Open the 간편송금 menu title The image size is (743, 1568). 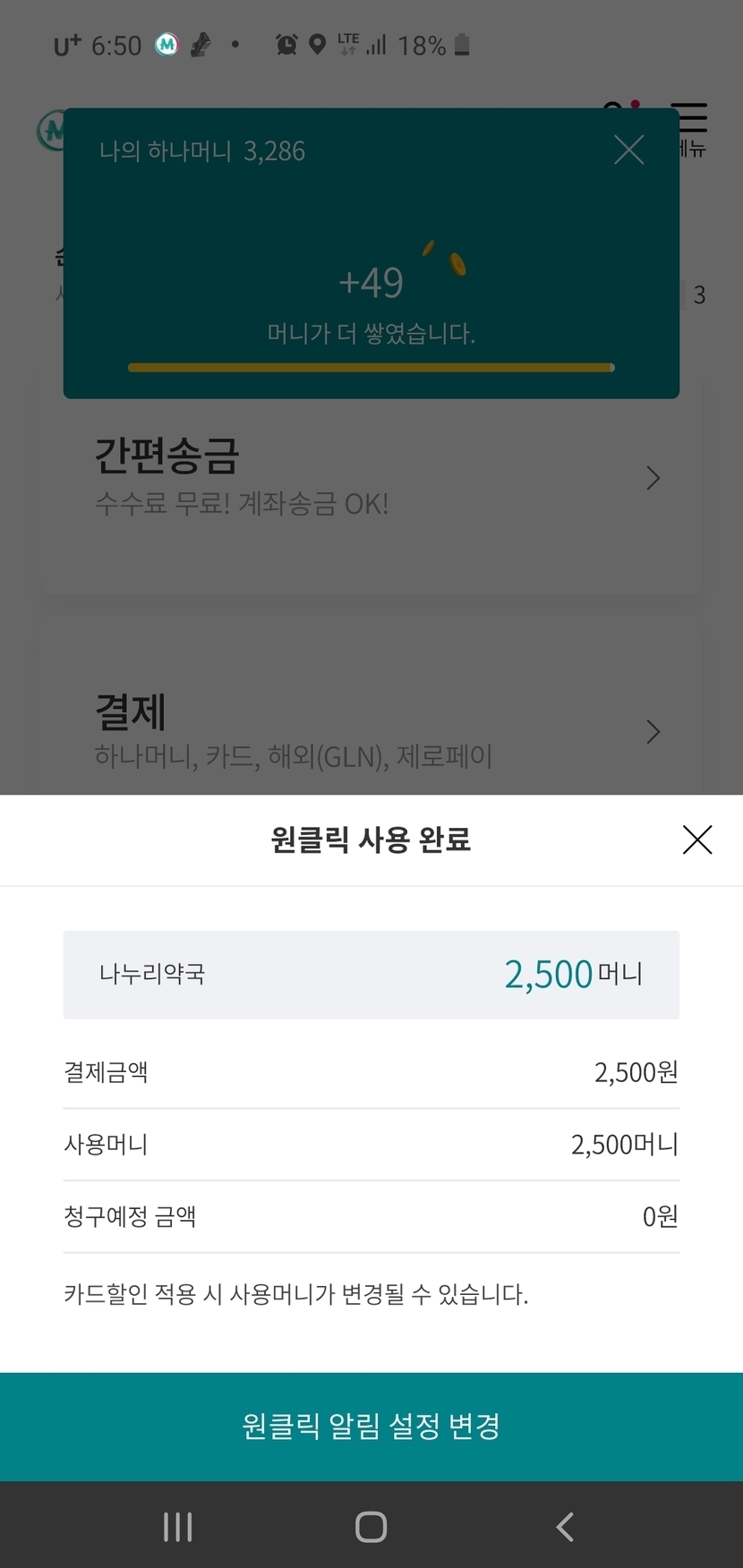coord(167,456)
